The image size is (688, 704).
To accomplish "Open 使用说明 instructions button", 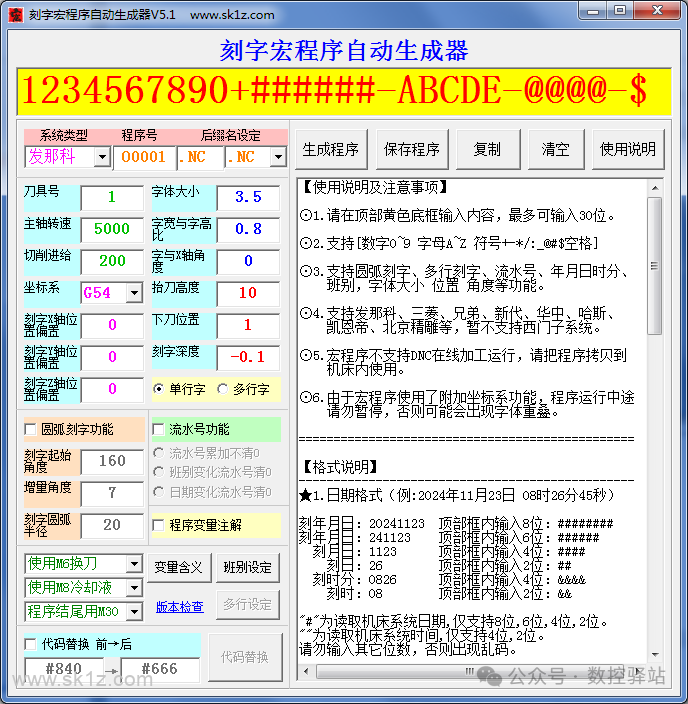I will (628, 150).
